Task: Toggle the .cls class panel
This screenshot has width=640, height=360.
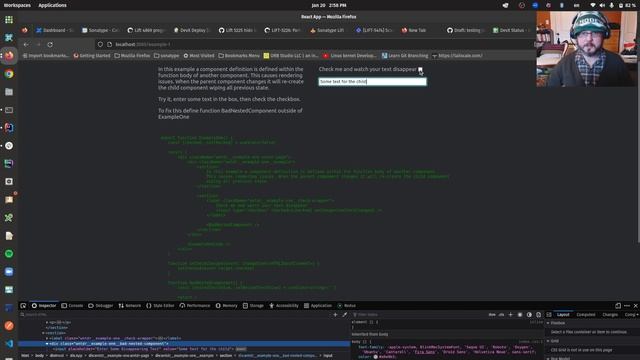Action: 501,315
